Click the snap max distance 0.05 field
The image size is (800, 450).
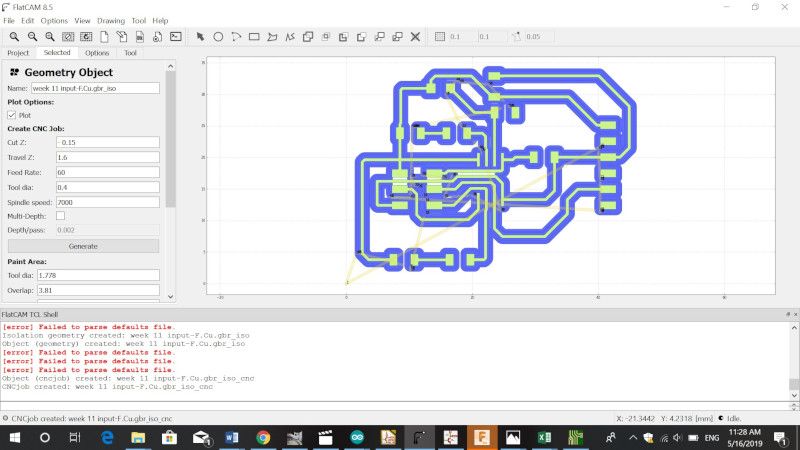click(539, 37)
